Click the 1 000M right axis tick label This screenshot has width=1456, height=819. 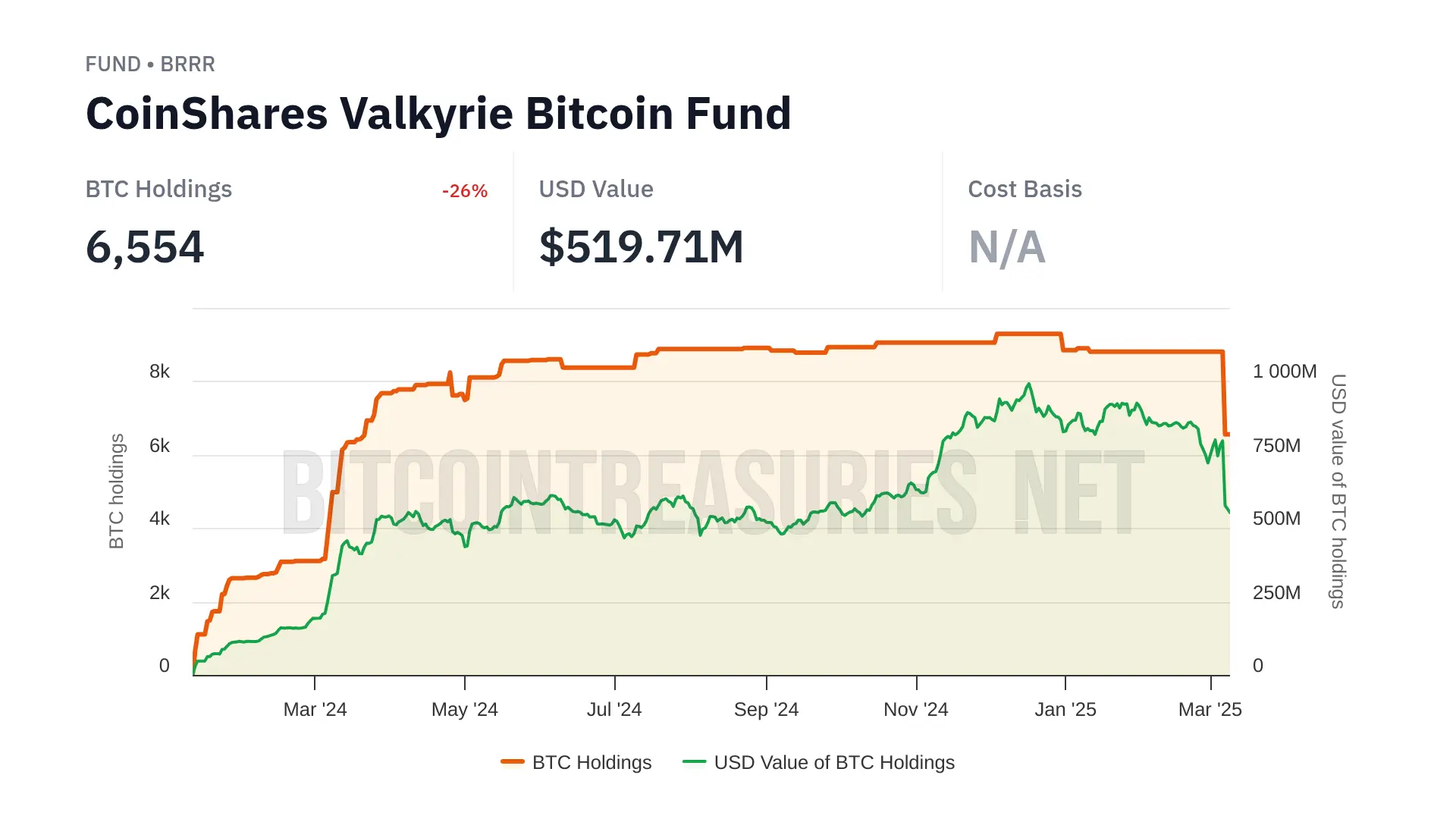[x=1284, y=372]
